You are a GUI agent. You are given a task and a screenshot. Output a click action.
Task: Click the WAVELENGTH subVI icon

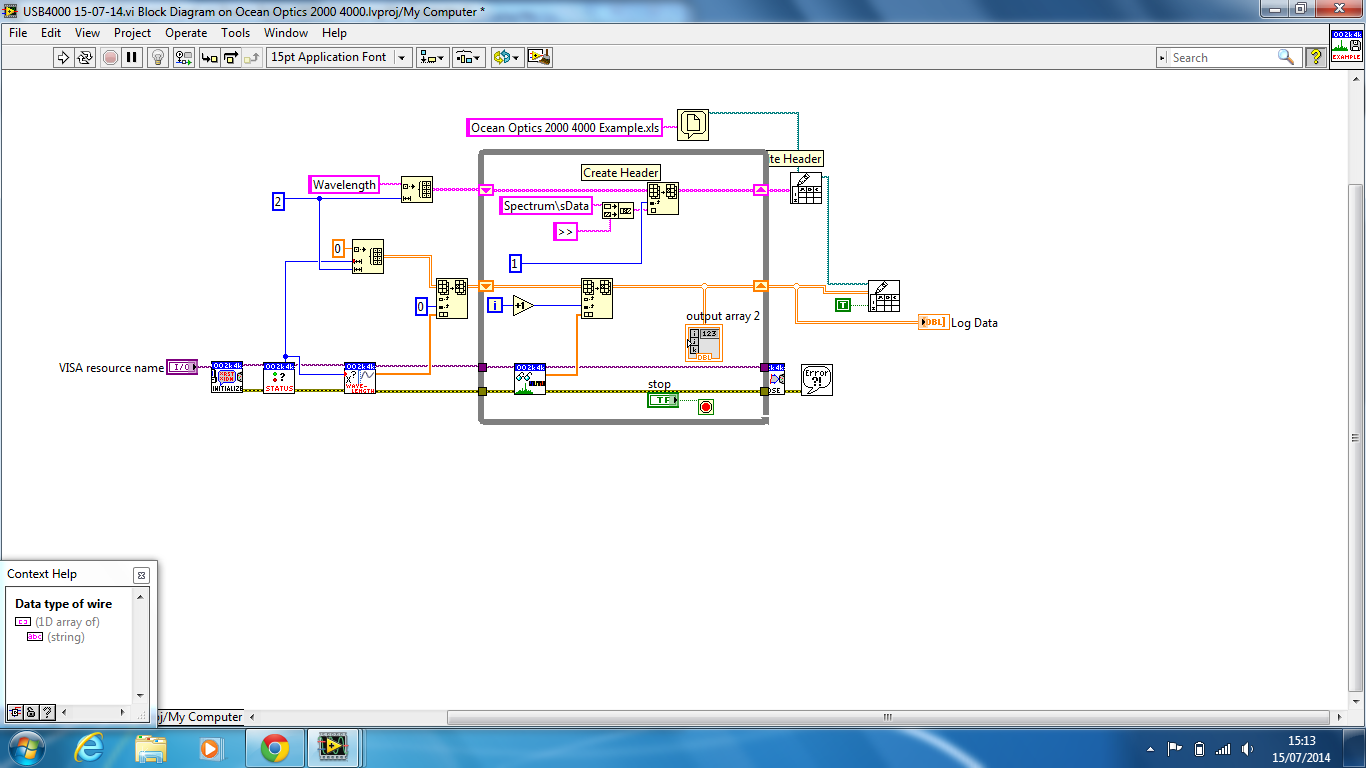point(360,377)
